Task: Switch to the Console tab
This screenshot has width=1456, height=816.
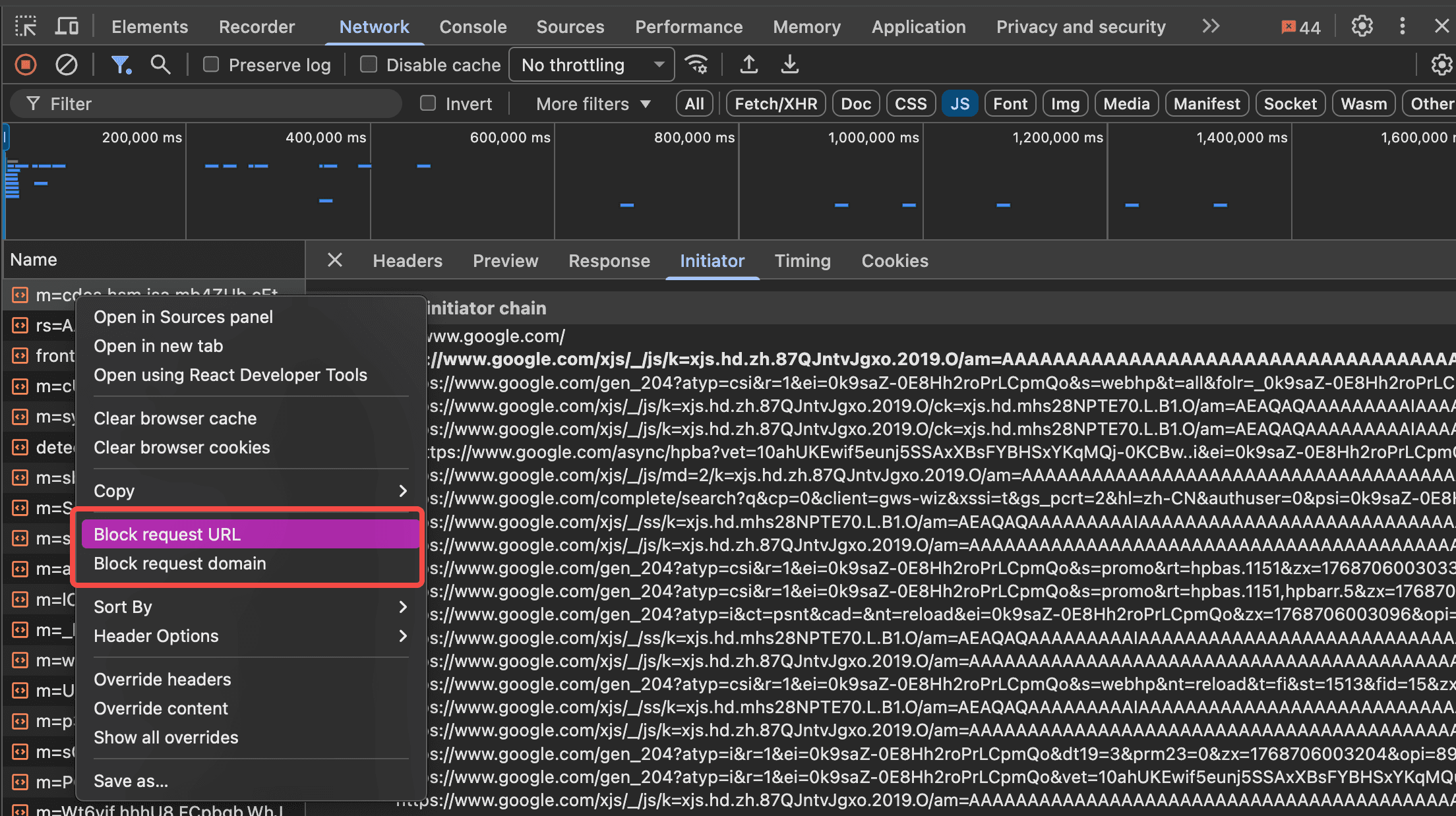Action: coord(472,26)
